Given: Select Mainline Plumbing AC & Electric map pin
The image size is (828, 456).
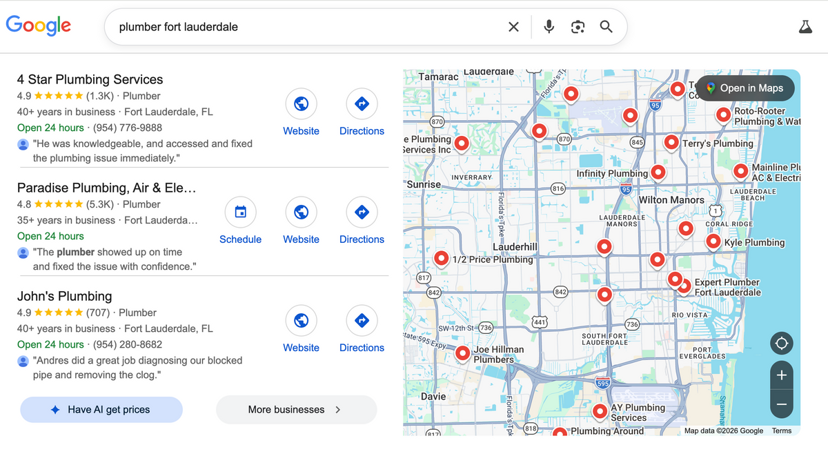Looking at the screenshot, I should tap(741, 170).
